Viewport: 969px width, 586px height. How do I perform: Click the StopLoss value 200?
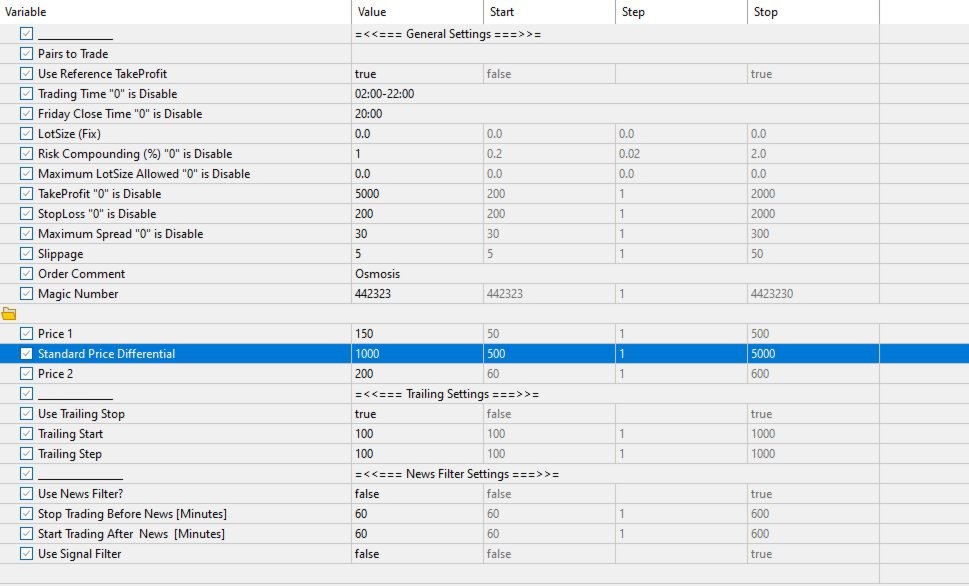tap(364, 213)
